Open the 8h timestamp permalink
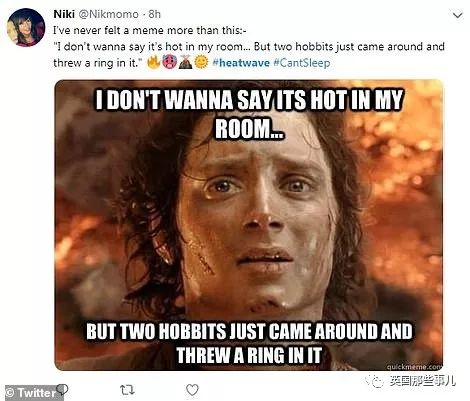 [155, 14]
